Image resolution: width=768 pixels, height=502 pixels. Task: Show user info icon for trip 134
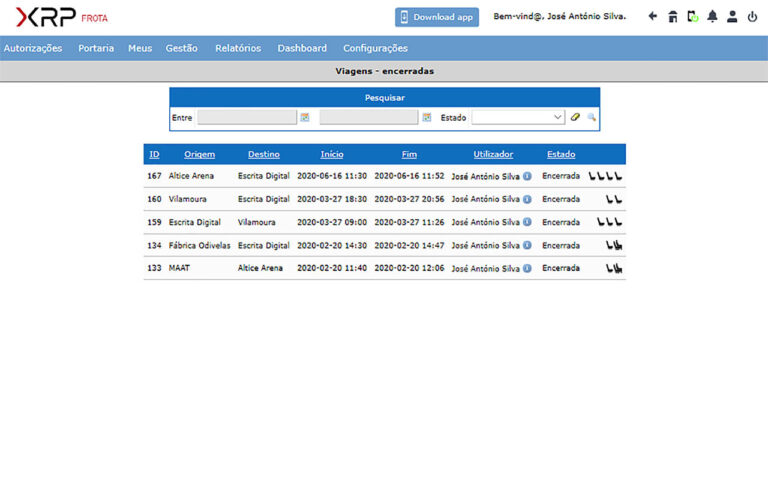point(527,245)
